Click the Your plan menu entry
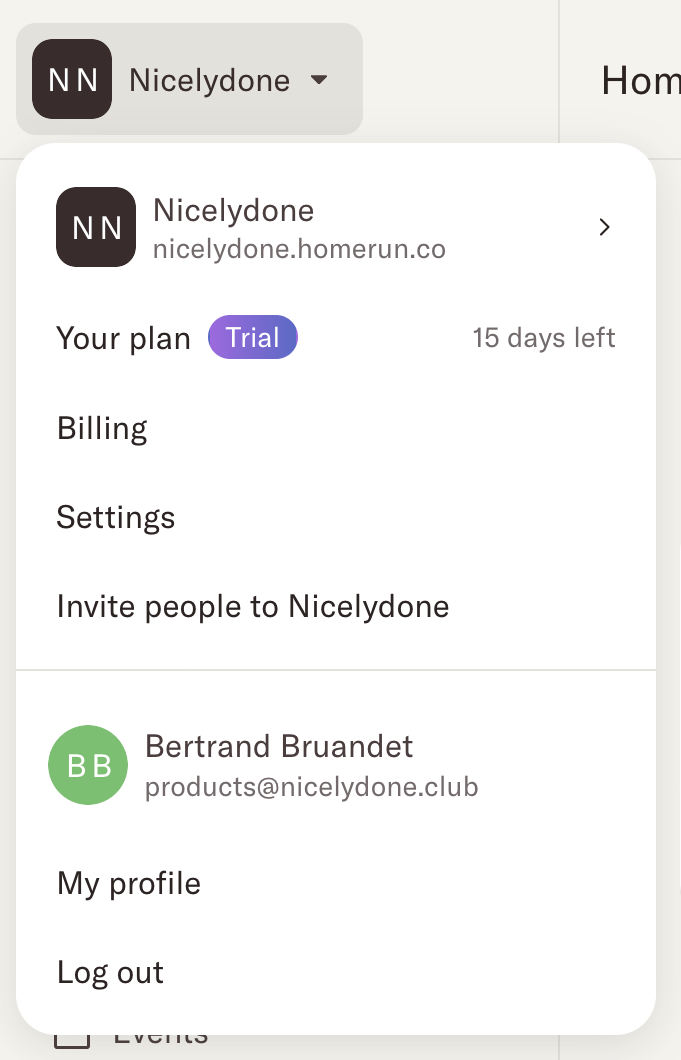Screen dimensions: 681x1060 123,337
